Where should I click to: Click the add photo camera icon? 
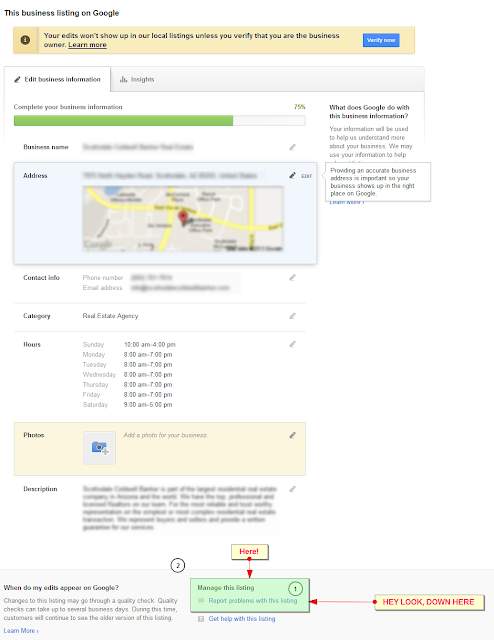pos(99,448)
